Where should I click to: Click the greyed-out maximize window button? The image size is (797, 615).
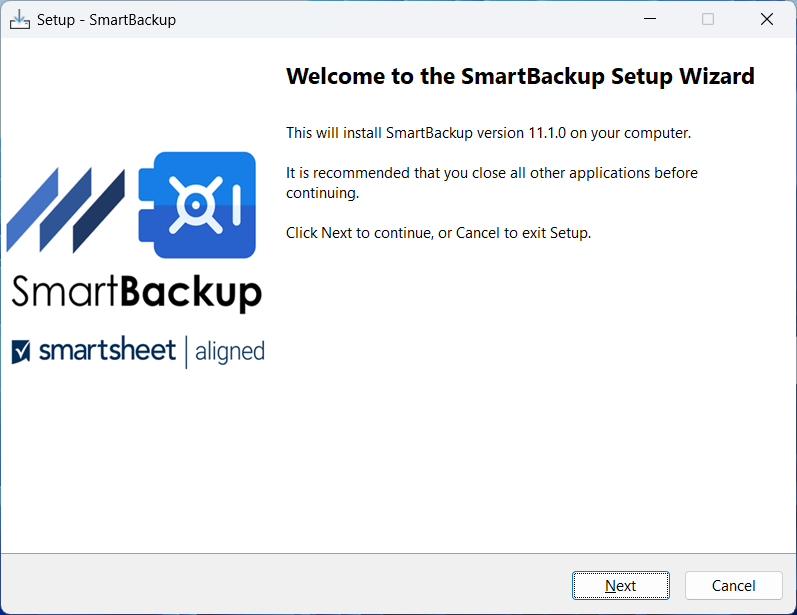(x=708, y=19)
